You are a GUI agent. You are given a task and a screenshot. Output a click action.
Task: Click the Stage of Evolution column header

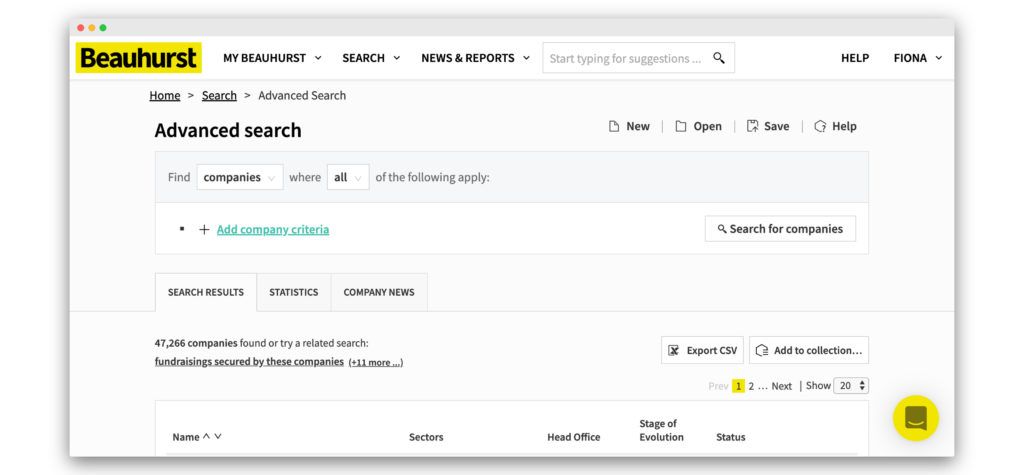661,431
